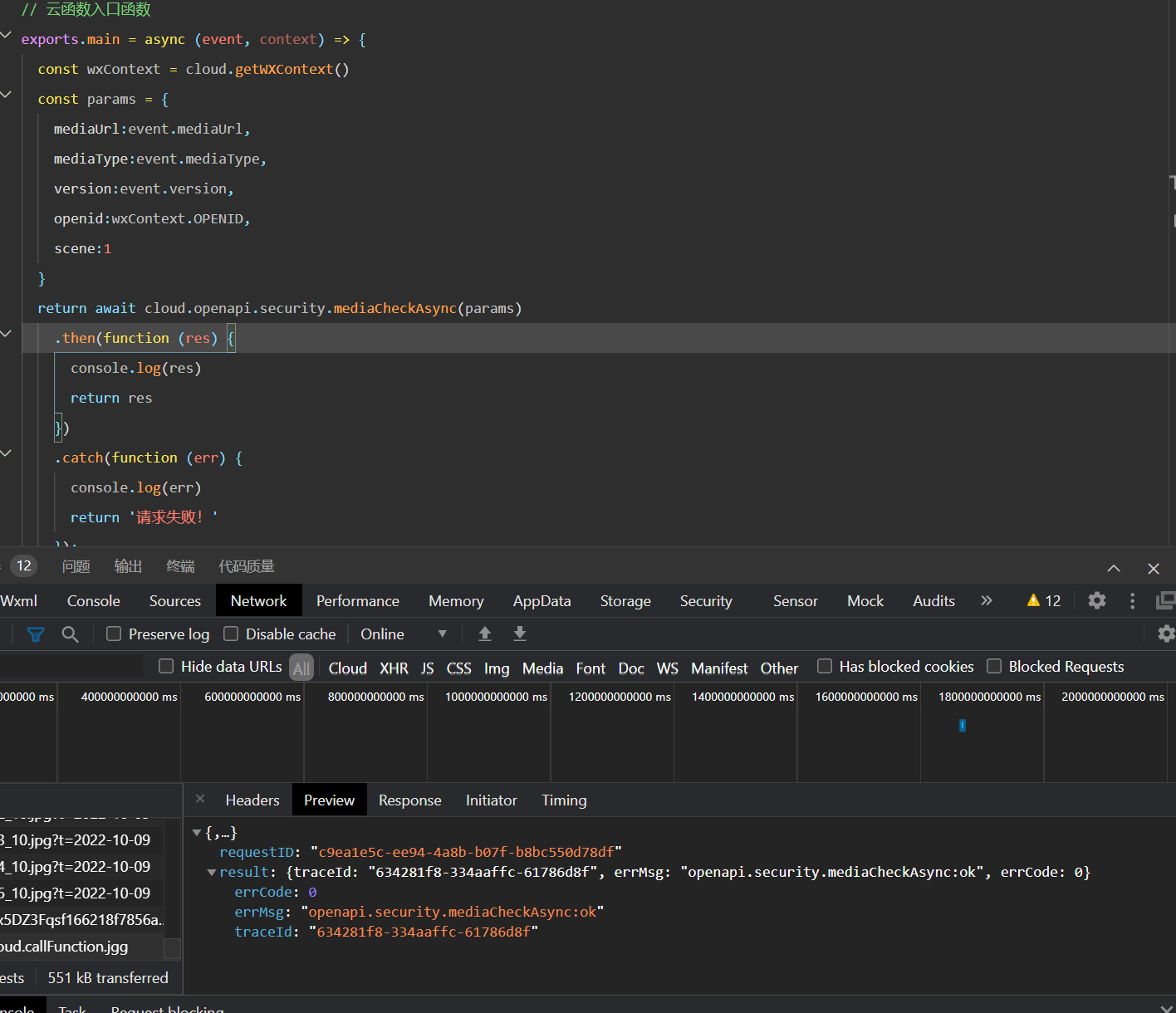Collapse the result object tree node

(x=212, y=873)
